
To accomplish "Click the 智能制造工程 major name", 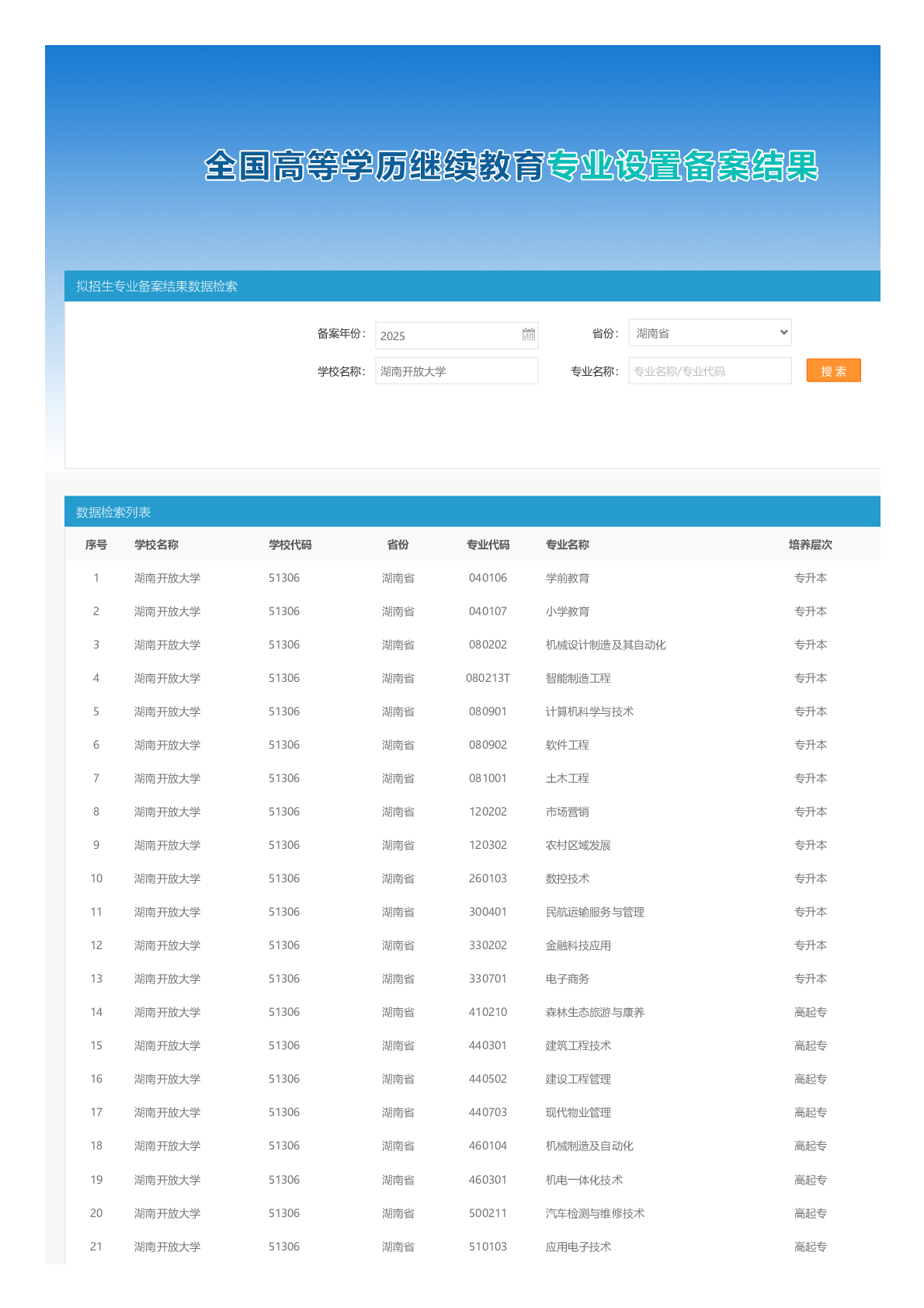I will tap(578, 679).
